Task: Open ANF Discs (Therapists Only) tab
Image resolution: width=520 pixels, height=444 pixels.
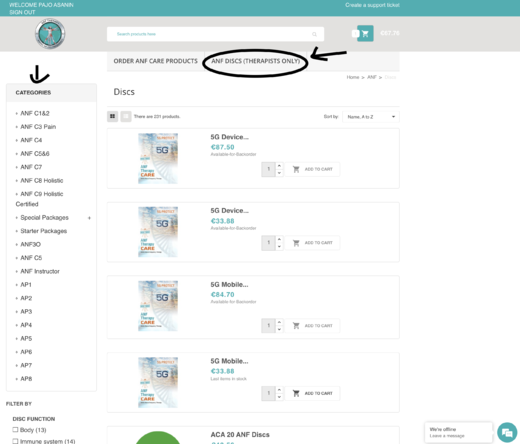Action: pos(255,61)
